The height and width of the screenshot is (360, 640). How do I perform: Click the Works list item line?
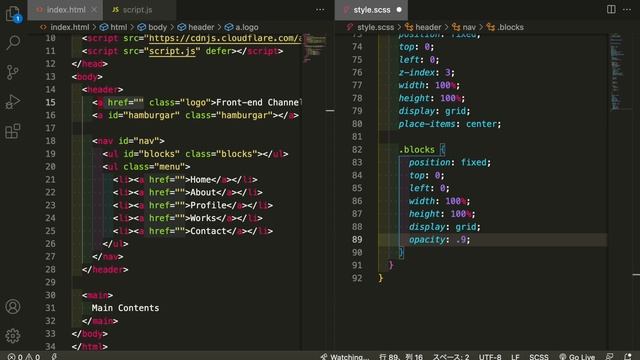[188, 218]
